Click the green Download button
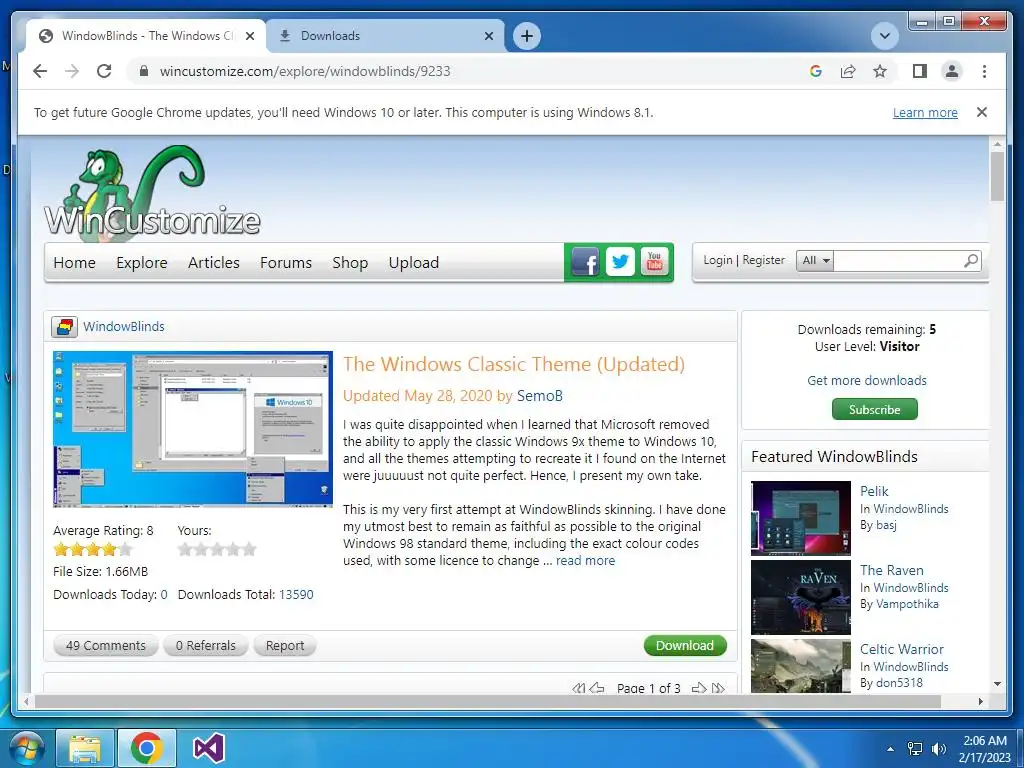 tap(685, 645)
